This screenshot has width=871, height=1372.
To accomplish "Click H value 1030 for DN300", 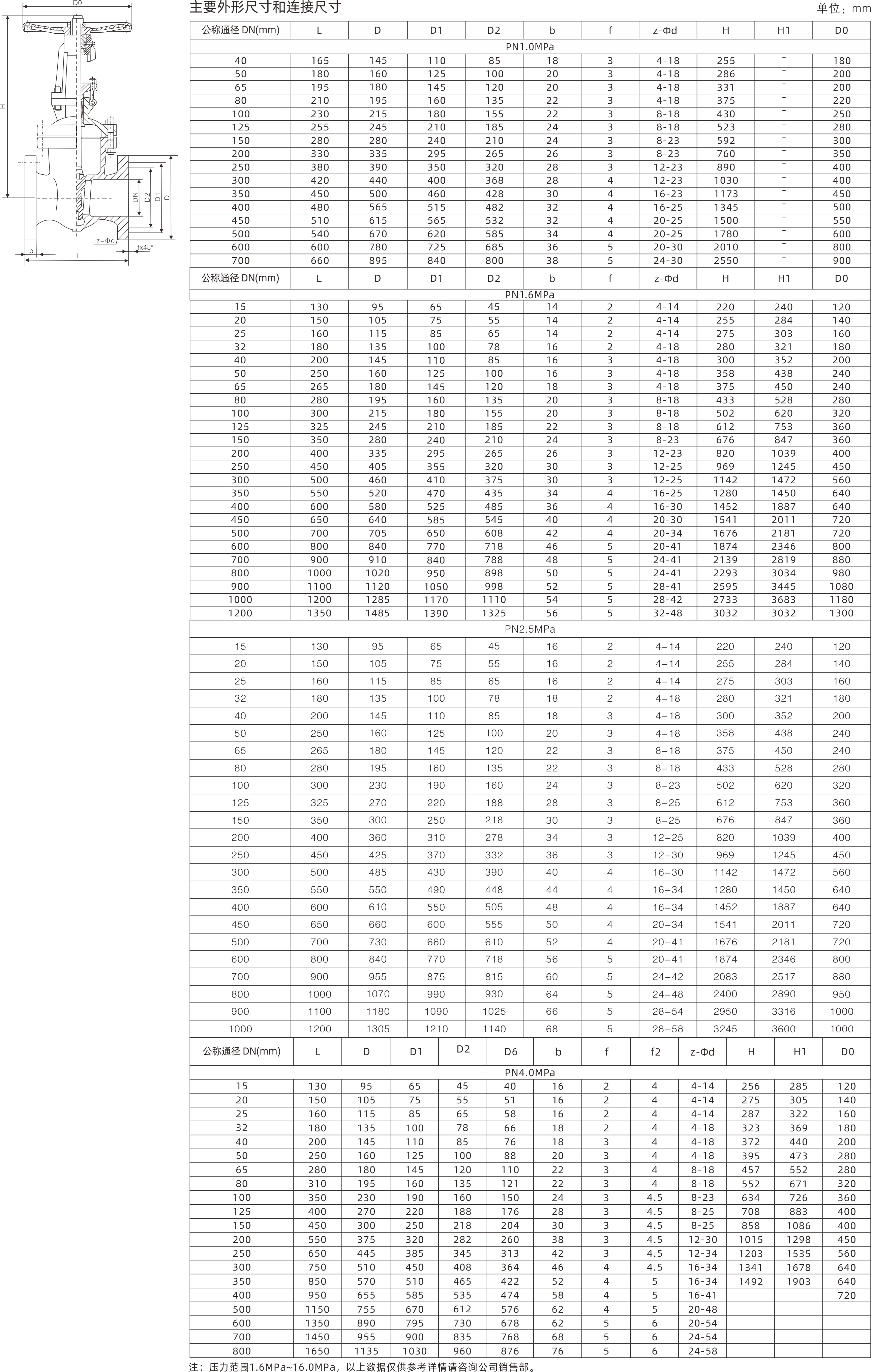I will 726,181.
